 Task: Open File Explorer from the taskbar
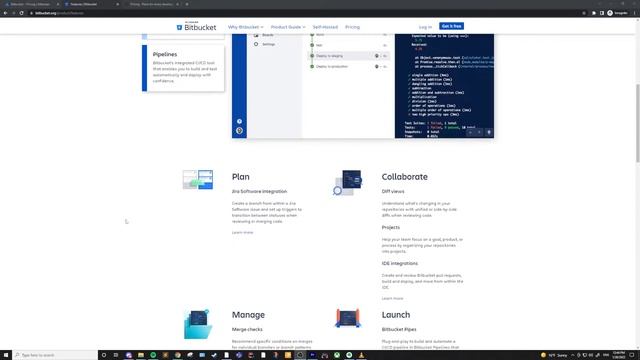(141, 355)
